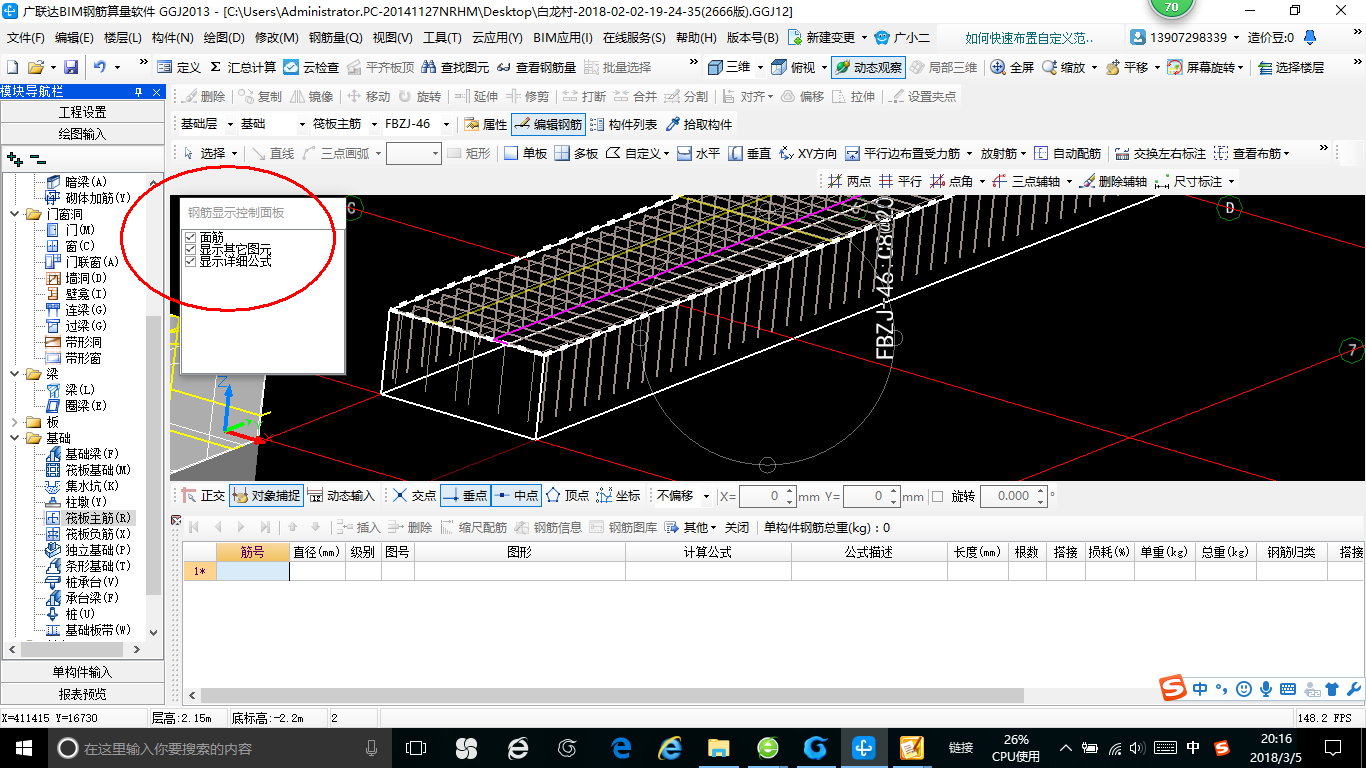Toggle 动态输入 dynamic input

coord(341,495)
